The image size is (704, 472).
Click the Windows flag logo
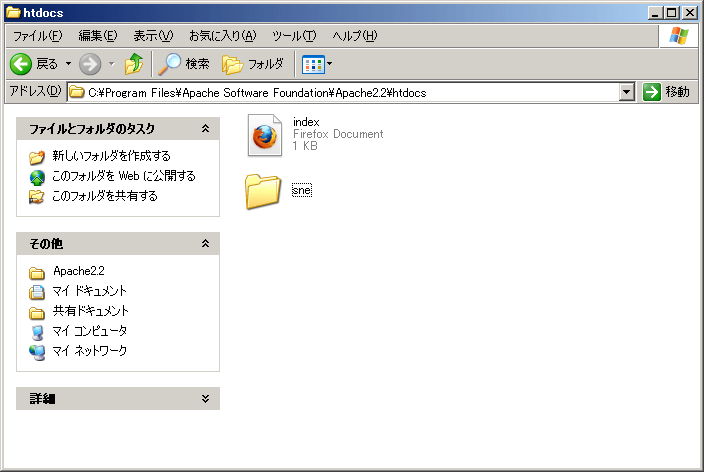pyautogui.click(x=679, y=35)
